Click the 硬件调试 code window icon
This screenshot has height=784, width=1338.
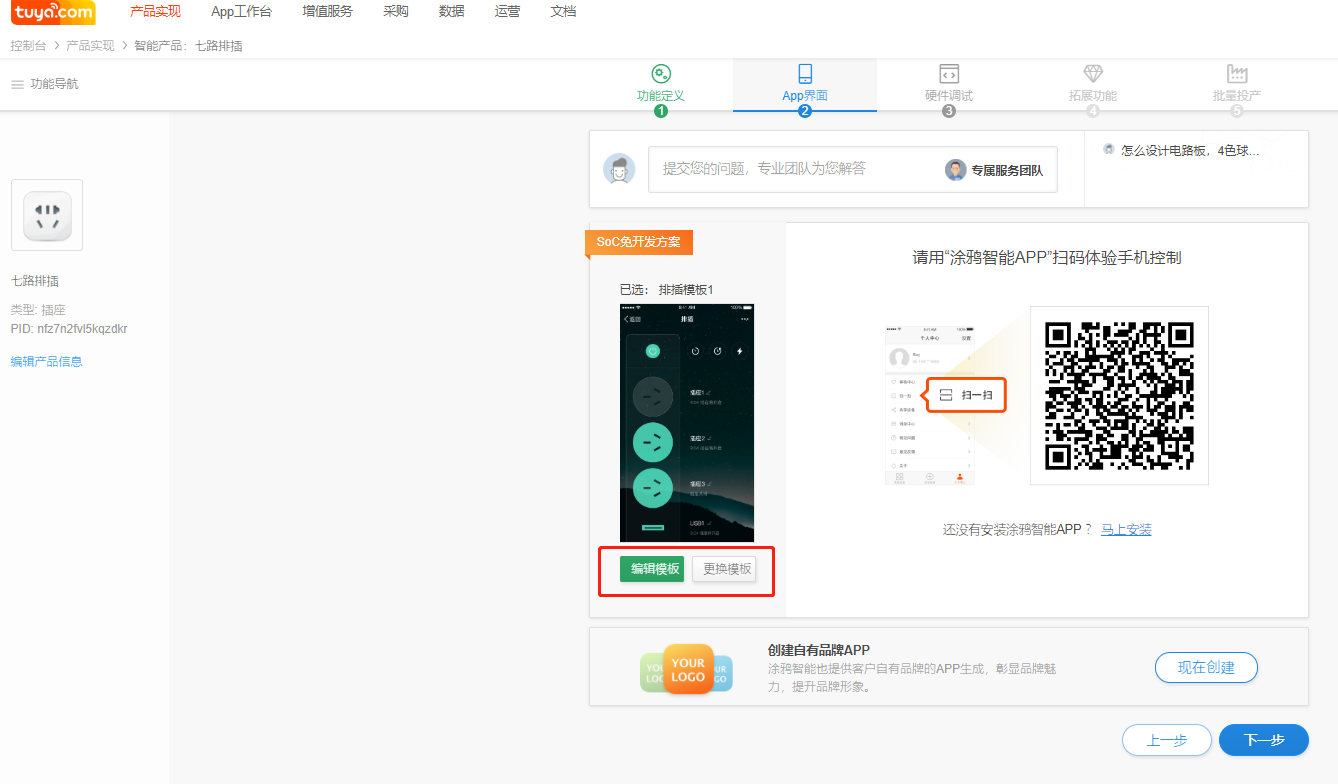[949, 74]
